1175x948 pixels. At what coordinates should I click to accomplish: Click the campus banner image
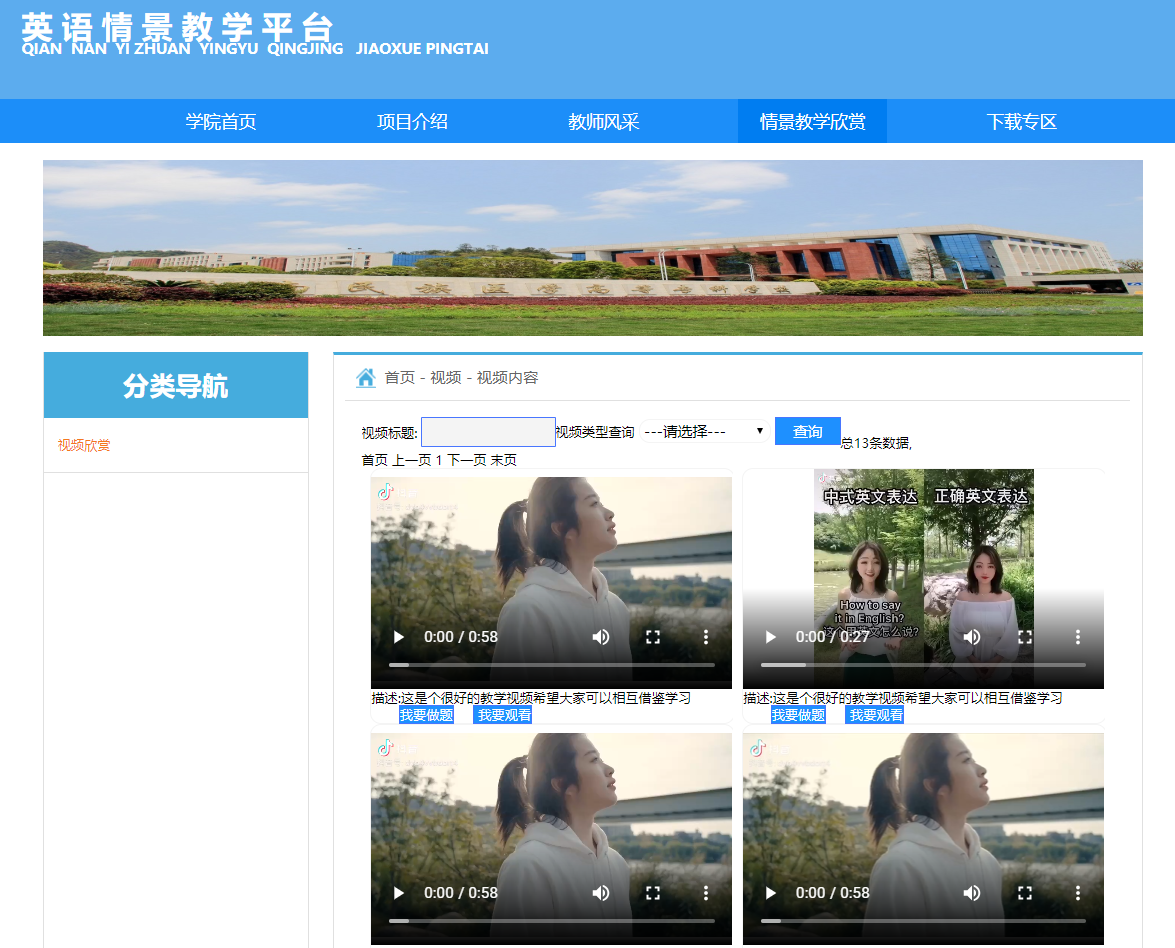593,248
